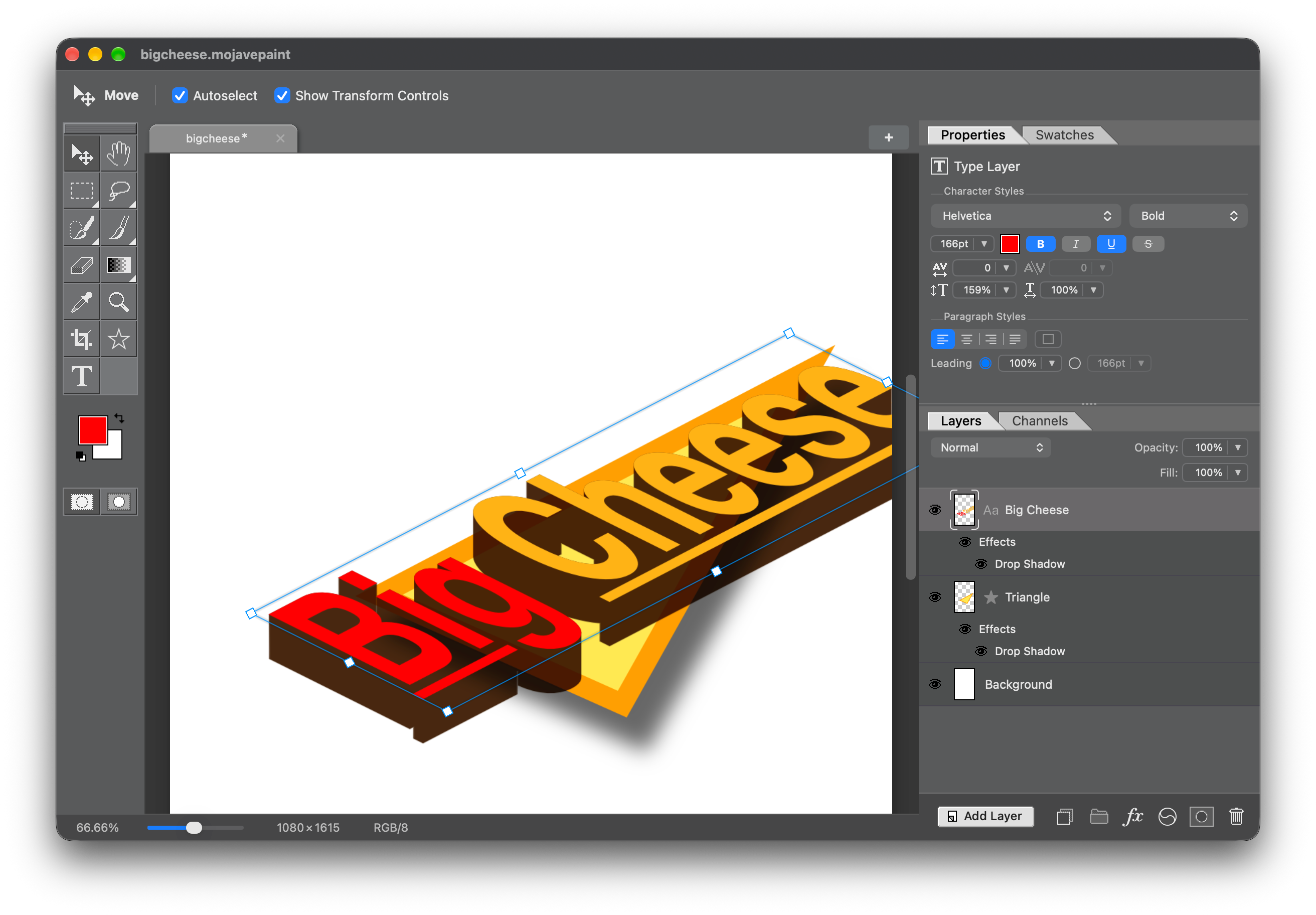Image resolution: width=1316 pixels, height=915 pixels.
Task: Hide the Triangle layer
Action: (935, 597)
